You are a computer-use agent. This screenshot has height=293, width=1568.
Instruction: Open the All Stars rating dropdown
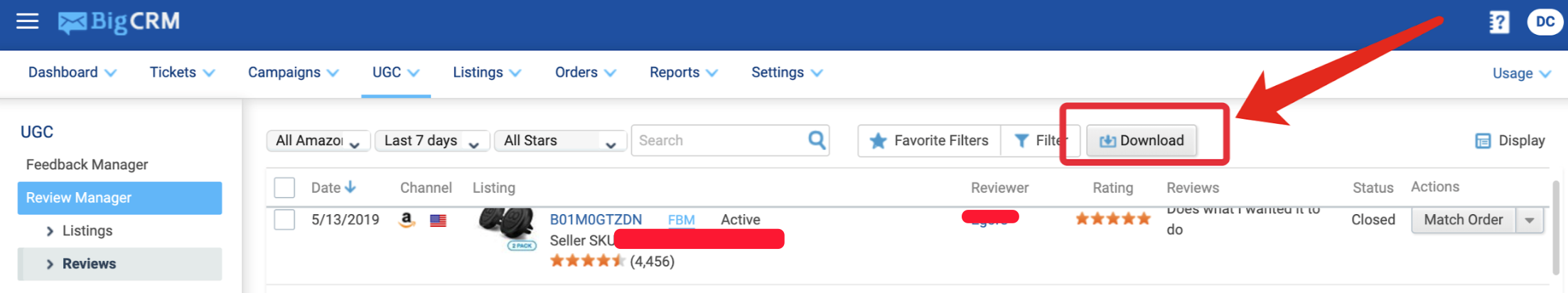point(560,141)
